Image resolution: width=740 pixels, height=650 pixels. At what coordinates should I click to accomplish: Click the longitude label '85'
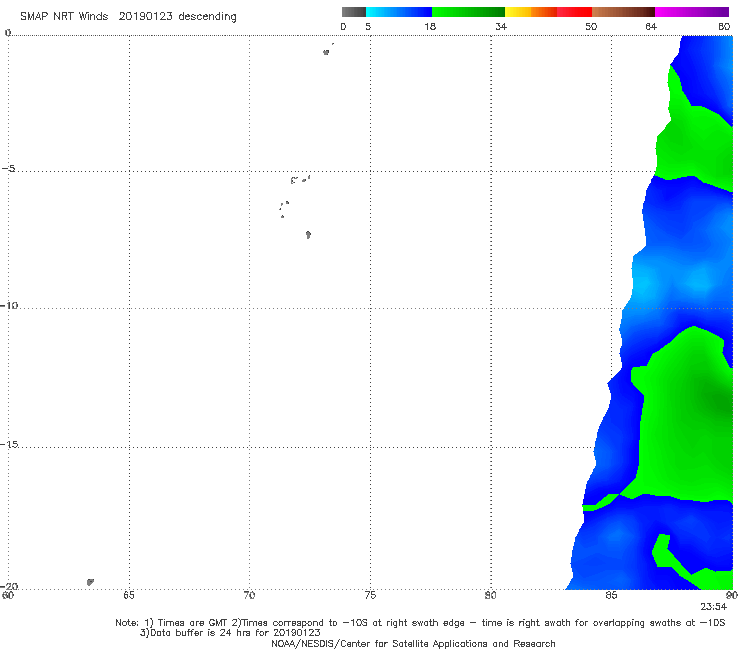click(611, 595)
